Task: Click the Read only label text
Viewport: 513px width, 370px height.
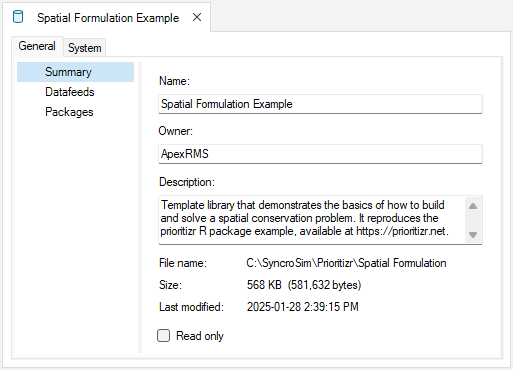Action: tap(200, 336)
